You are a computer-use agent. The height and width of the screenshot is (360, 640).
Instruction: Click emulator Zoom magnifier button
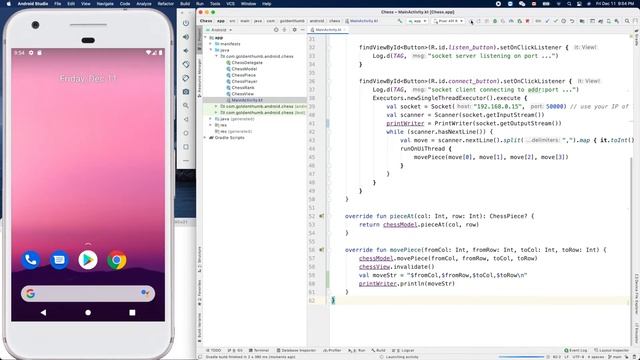click(x=186, y=106)
